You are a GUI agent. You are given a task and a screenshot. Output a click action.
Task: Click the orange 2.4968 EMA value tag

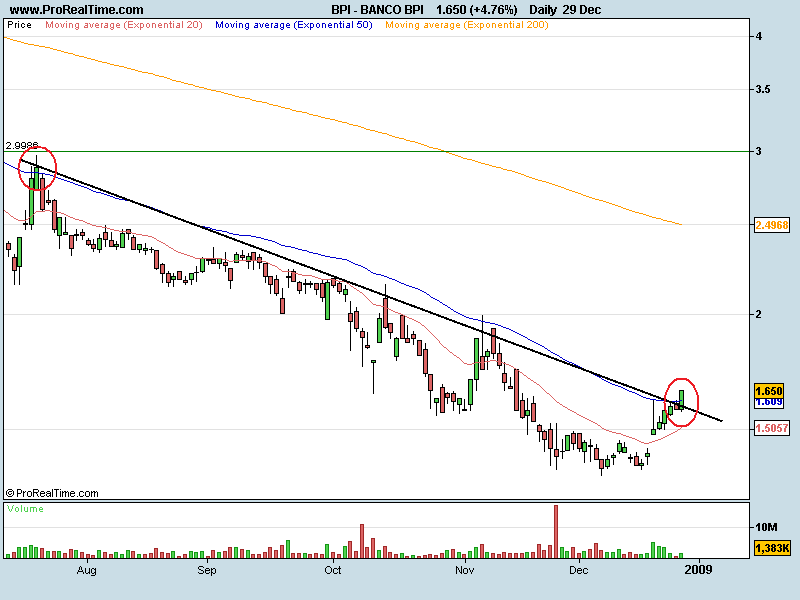[771, 225]
